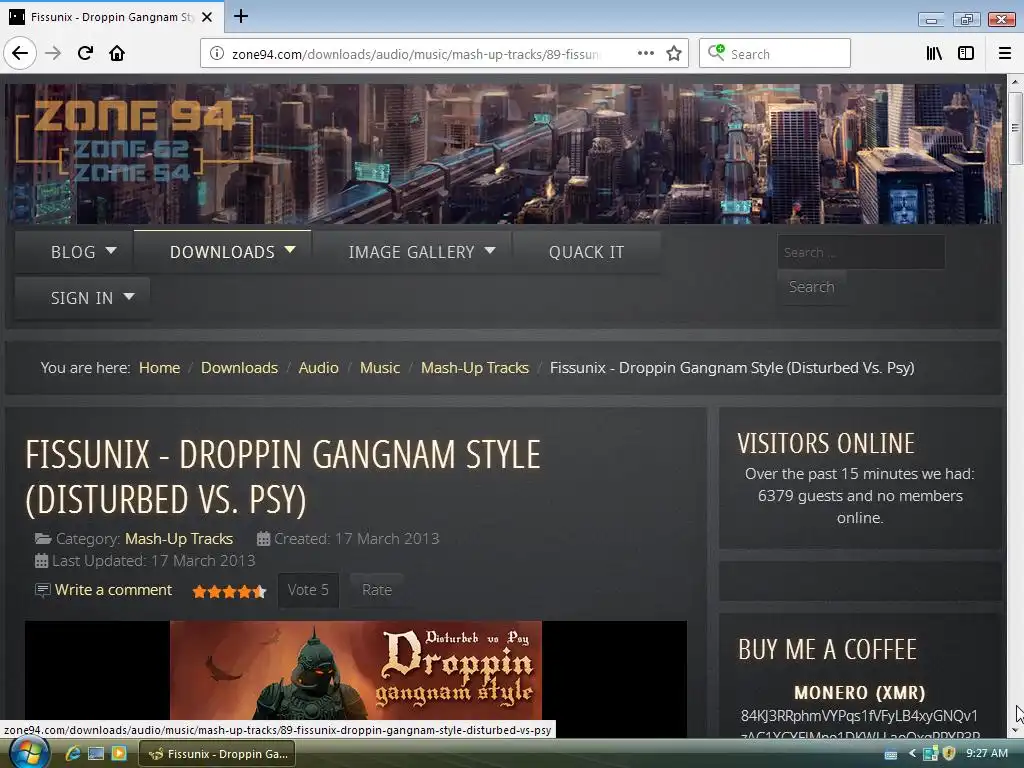The height and width of the screenshot is (768, 1024).
Task: Open a new tab with plus button
Action: (241, 16)
